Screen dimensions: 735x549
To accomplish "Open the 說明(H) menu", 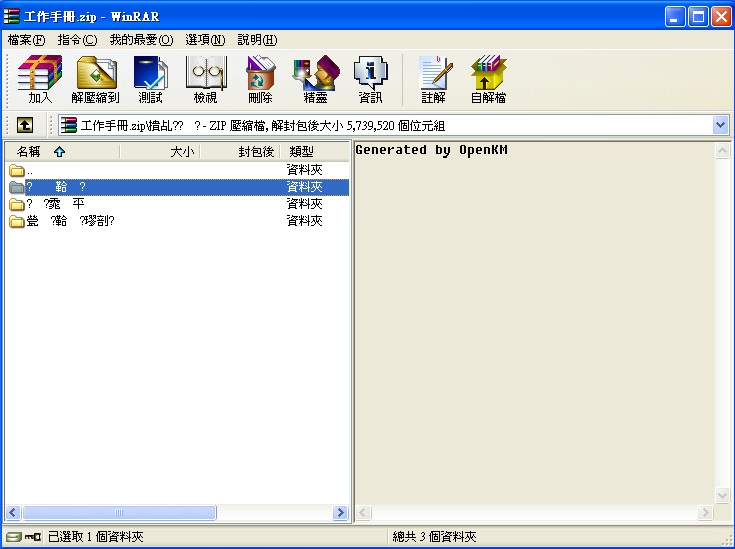I will (x=257, y=40).
